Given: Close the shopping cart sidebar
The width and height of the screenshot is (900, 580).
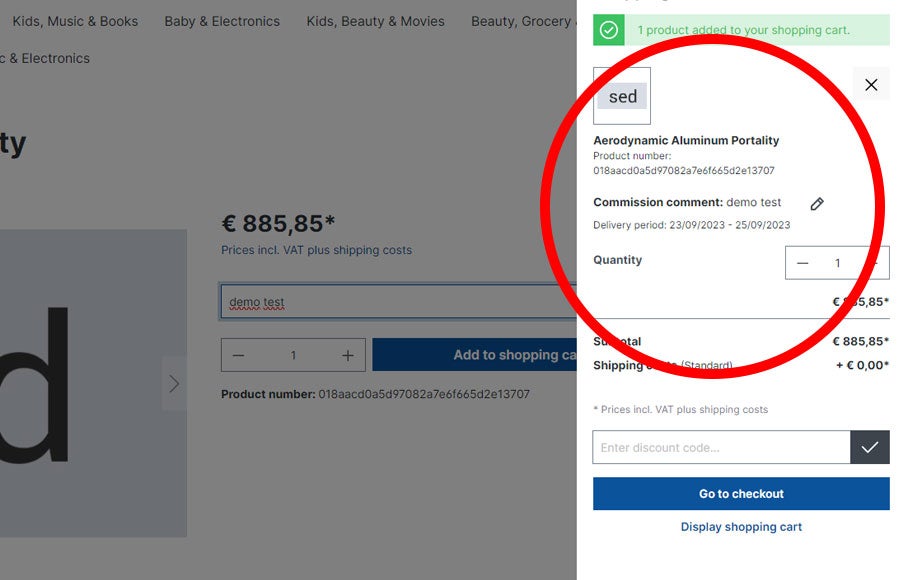Looking at the screenshot, I should (871, 85).
